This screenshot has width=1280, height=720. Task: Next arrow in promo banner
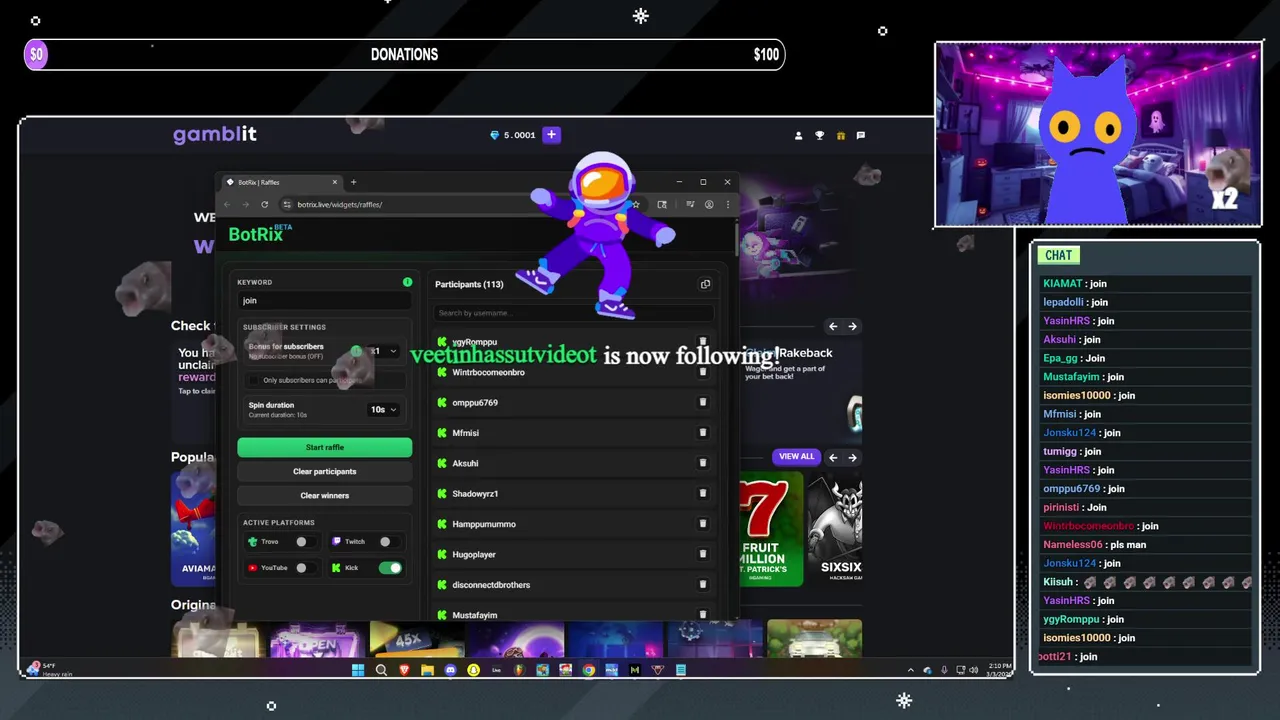pos(852,326)
